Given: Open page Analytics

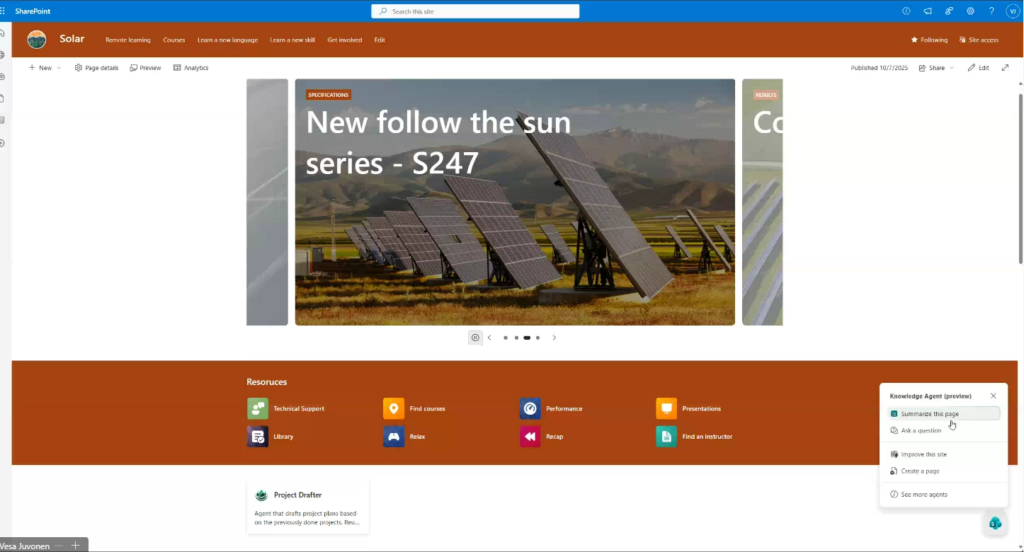Looking at the screenshot, I should 191,67.
